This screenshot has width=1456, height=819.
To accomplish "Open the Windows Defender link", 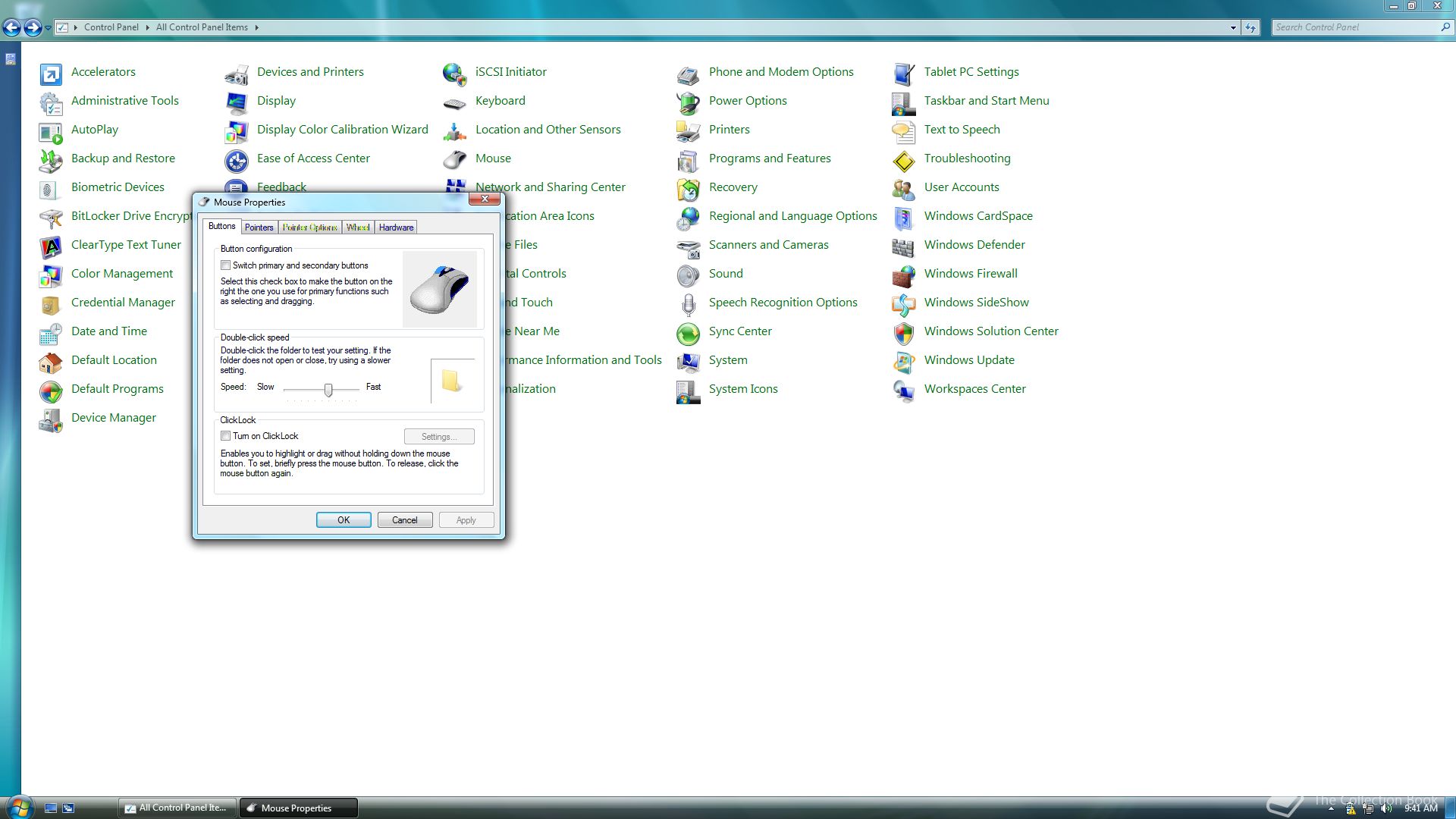I will coord(974,245).
